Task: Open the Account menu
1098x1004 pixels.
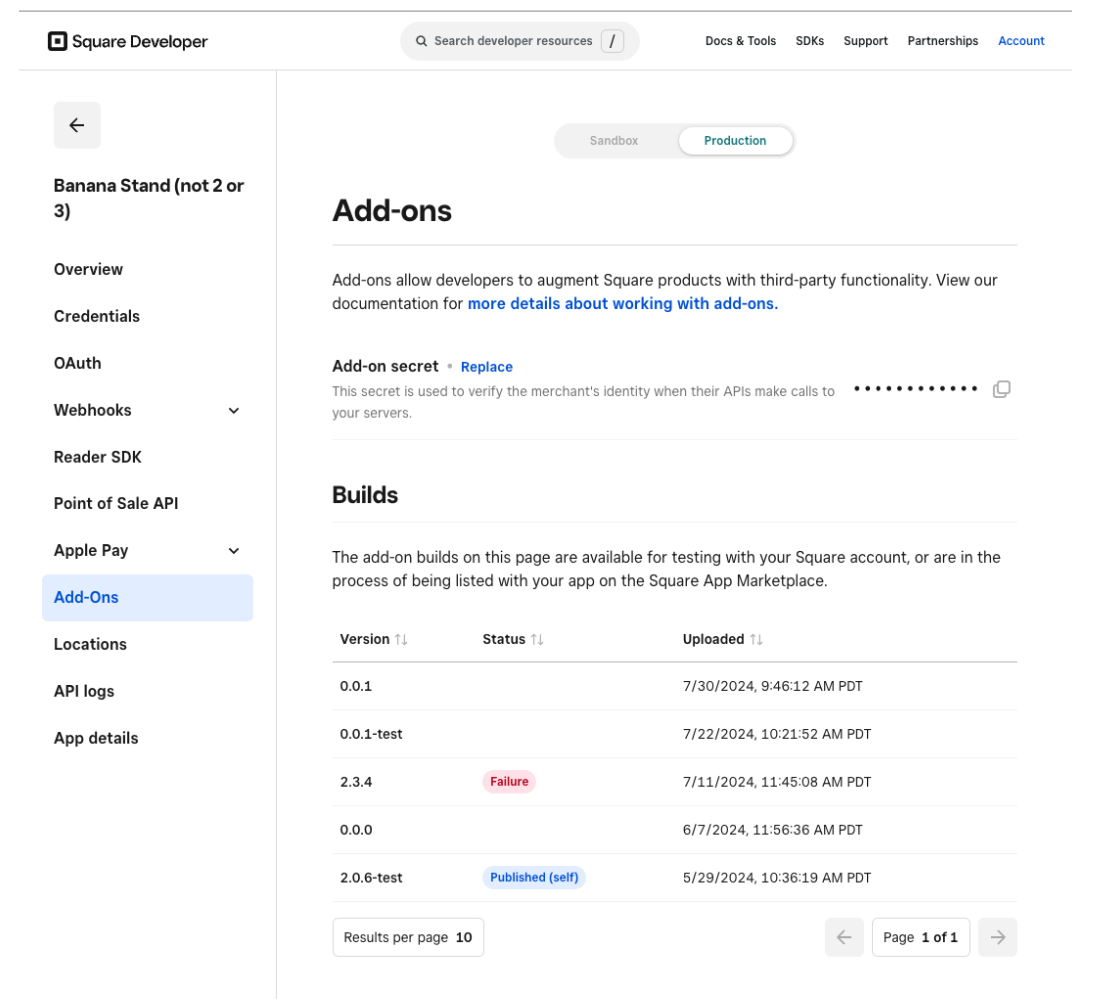Action: click(1021, 41)
